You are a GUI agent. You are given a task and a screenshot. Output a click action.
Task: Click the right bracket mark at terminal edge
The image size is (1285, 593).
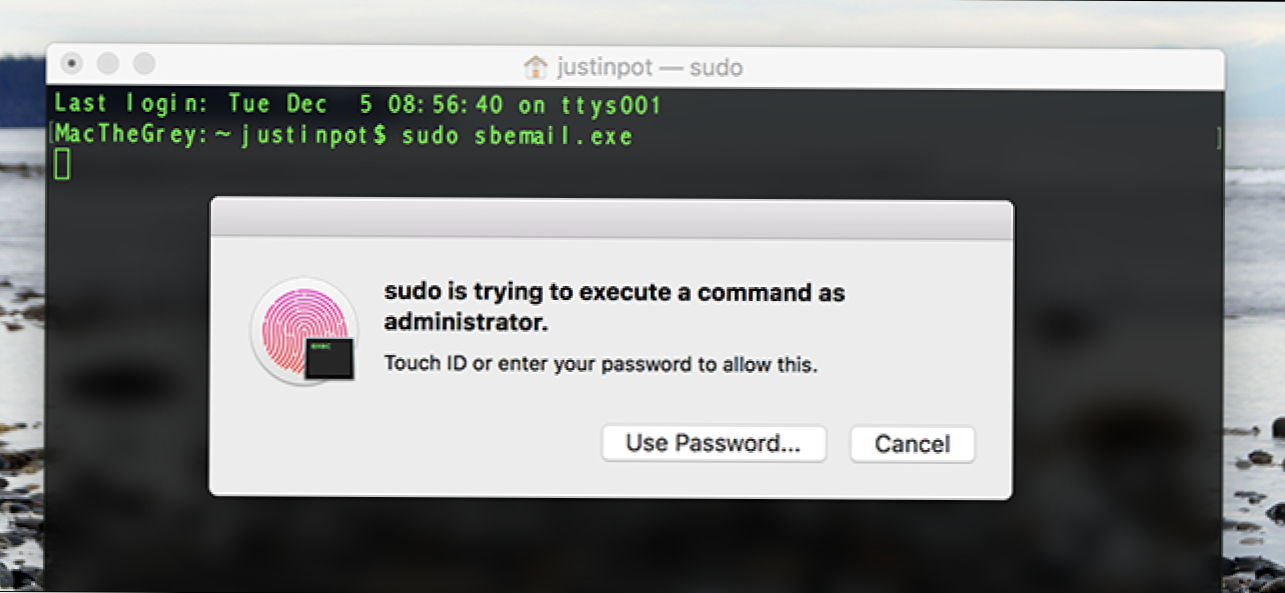(1218, 137)
